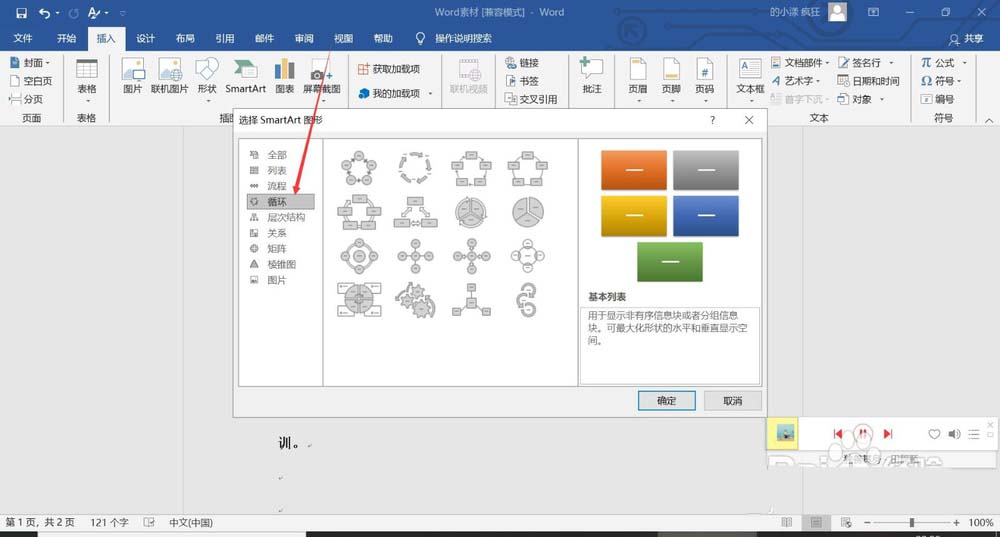
Task: Open the ribbon display options icon
Action: click(x=873, y=12)
